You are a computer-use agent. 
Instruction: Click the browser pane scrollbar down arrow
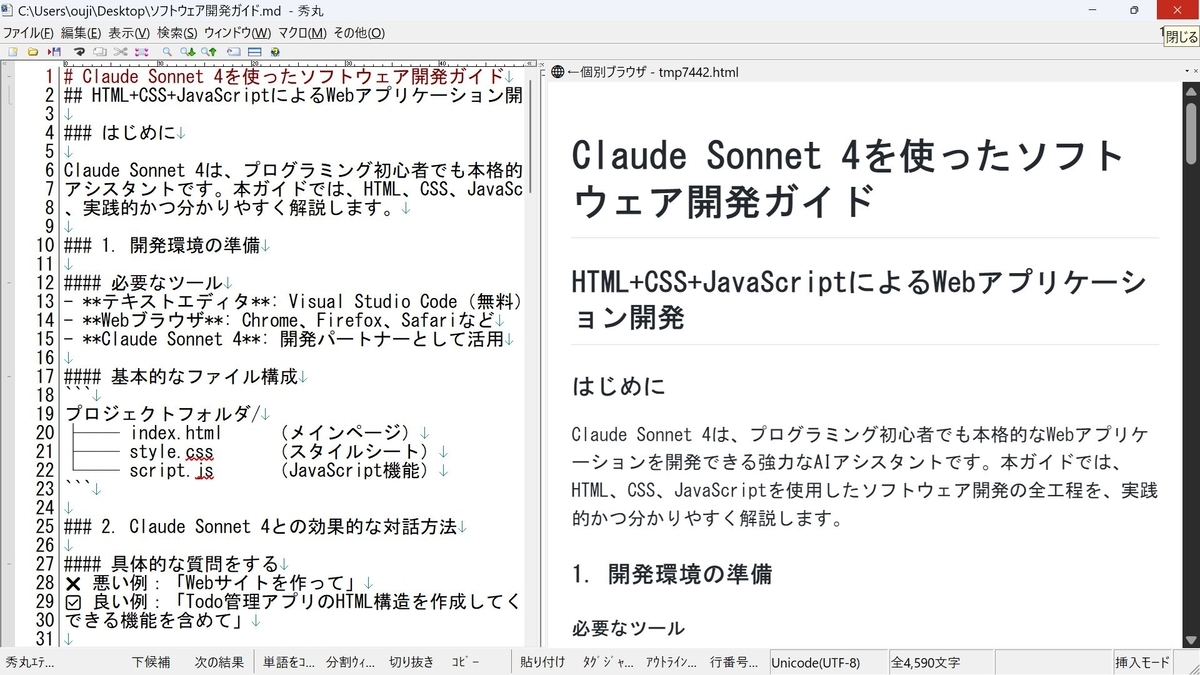point(1191,640)
